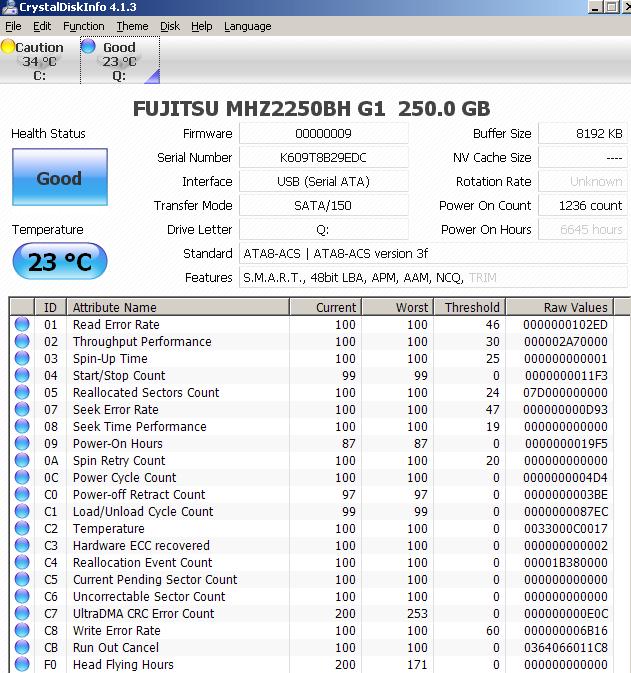Click status orb for Spin-Up Time
This screenshot has height=673, width=631.
pos(22,358)
